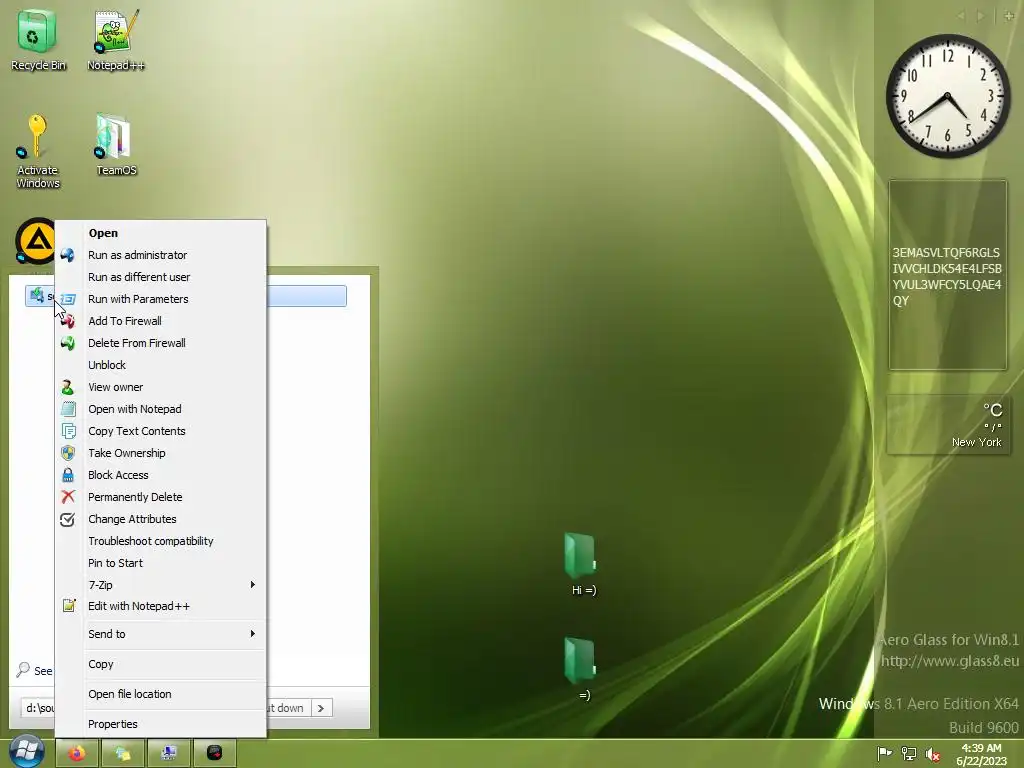Expand the 7-Zip submenu
The height and width of the screenshot is (768, 1024).
coord(161,585)
